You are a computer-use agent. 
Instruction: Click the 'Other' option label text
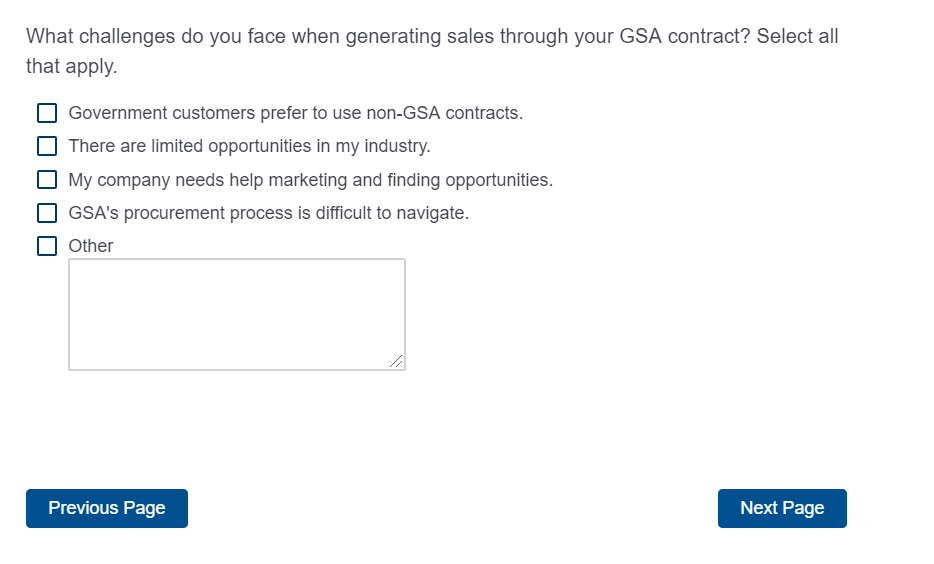pyautogui.click(x=91, y=246)
